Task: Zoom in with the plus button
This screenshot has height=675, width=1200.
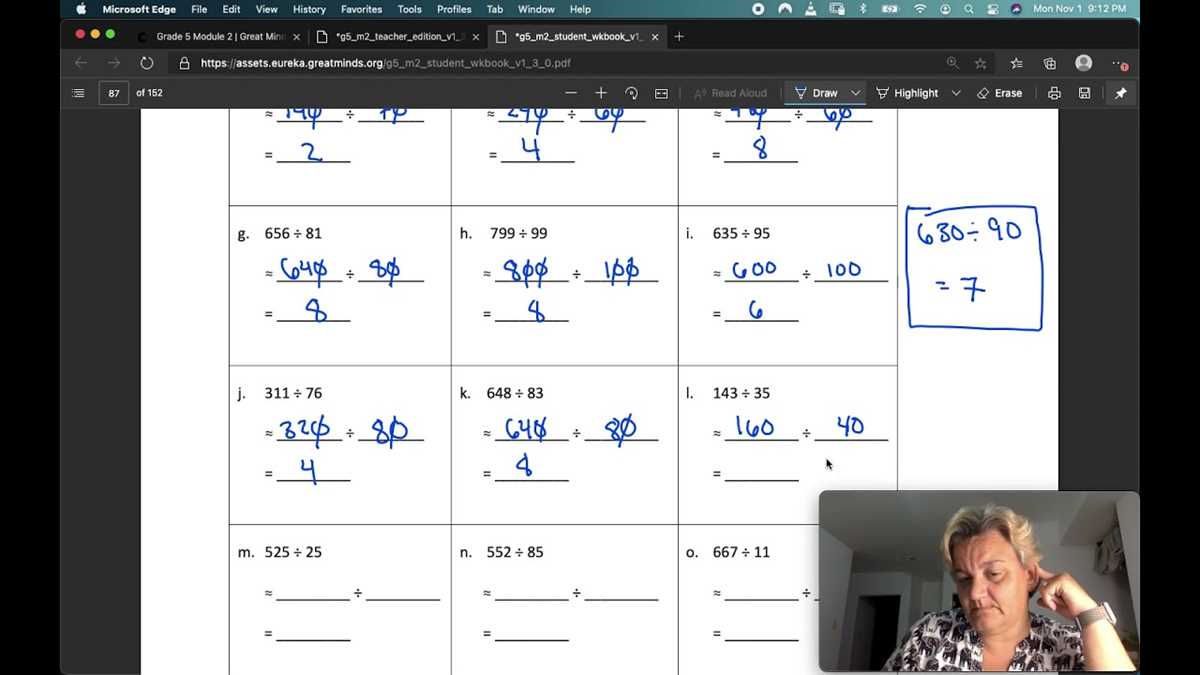Action: [601, 93]
